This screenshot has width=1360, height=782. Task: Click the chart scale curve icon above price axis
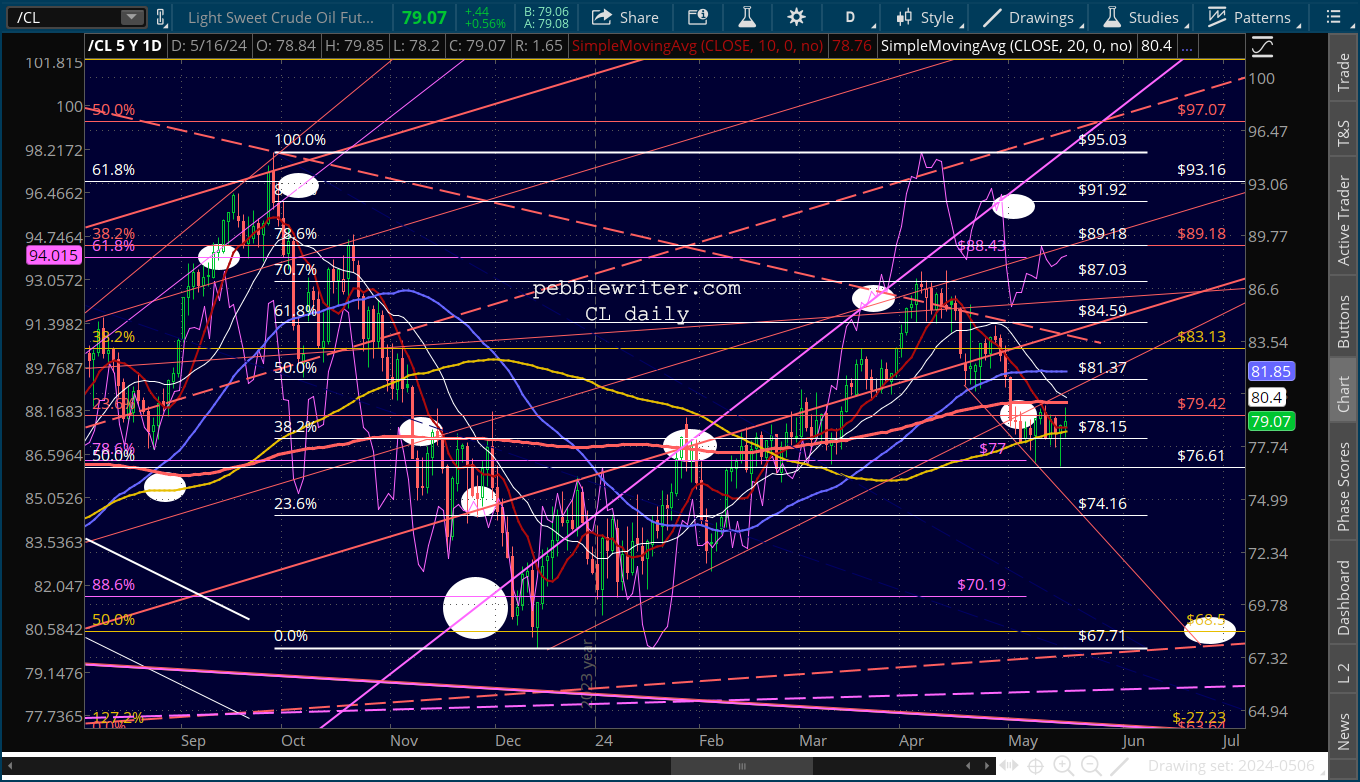(x=1263, y=46)
